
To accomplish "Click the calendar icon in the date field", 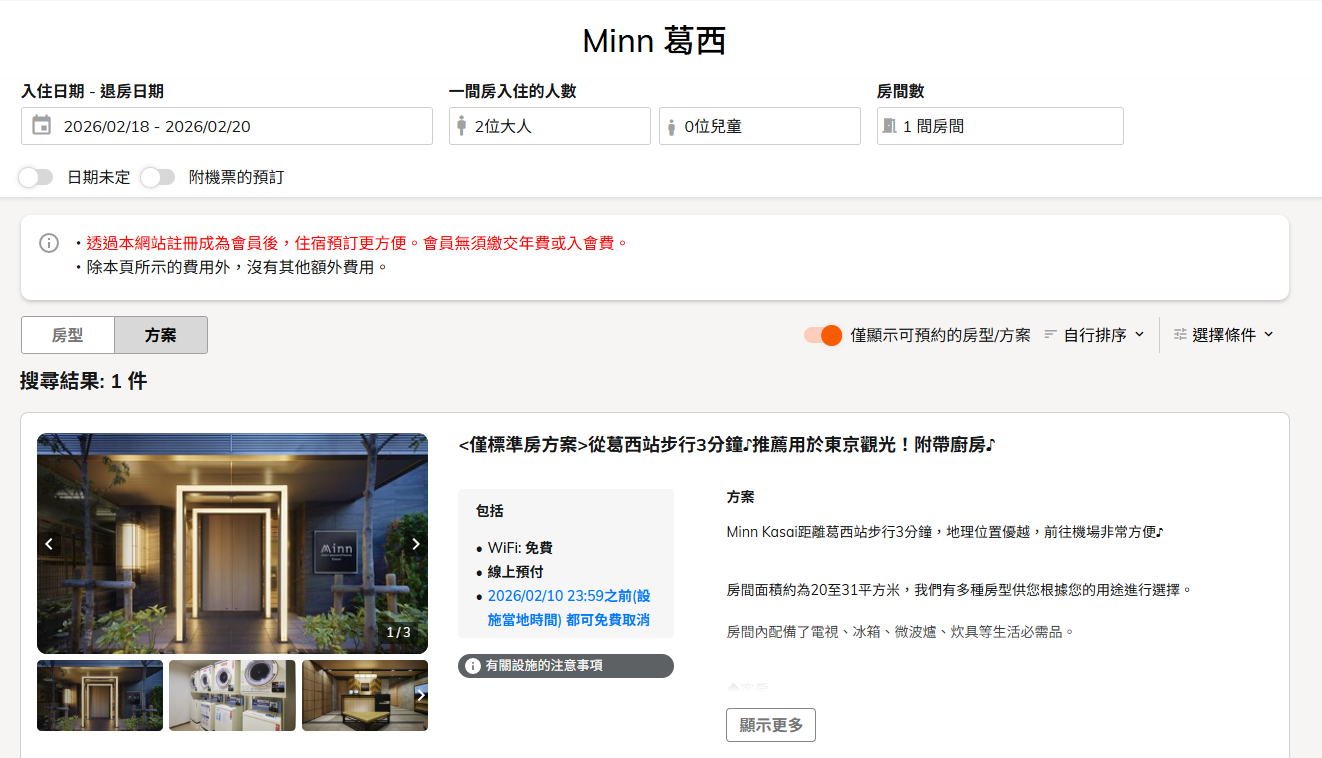I will [x=41, y=126].
